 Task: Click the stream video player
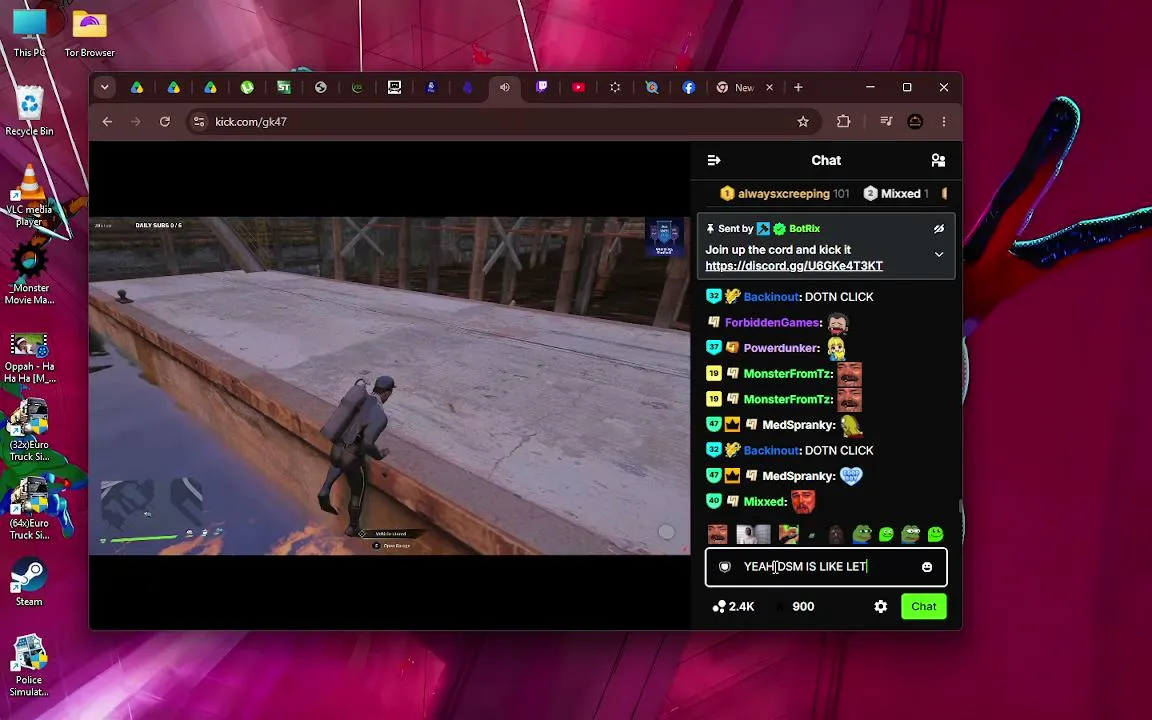click(389, 385)
